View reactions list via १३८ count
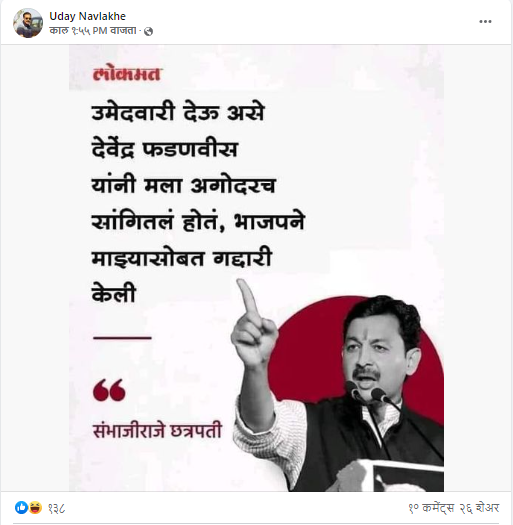Screen dimensions: 513x525 click(56, 508)
